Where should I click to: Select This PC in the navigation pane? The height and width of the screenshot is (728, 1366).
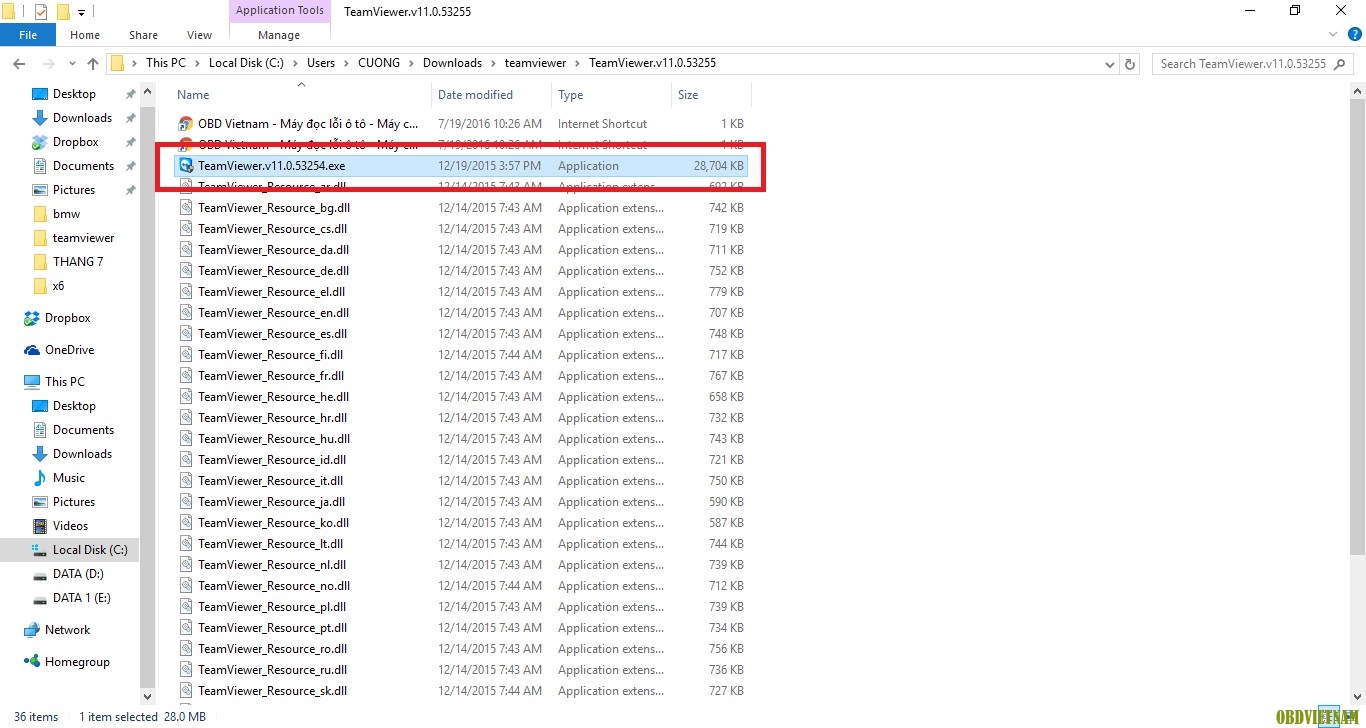coord(64,382)
